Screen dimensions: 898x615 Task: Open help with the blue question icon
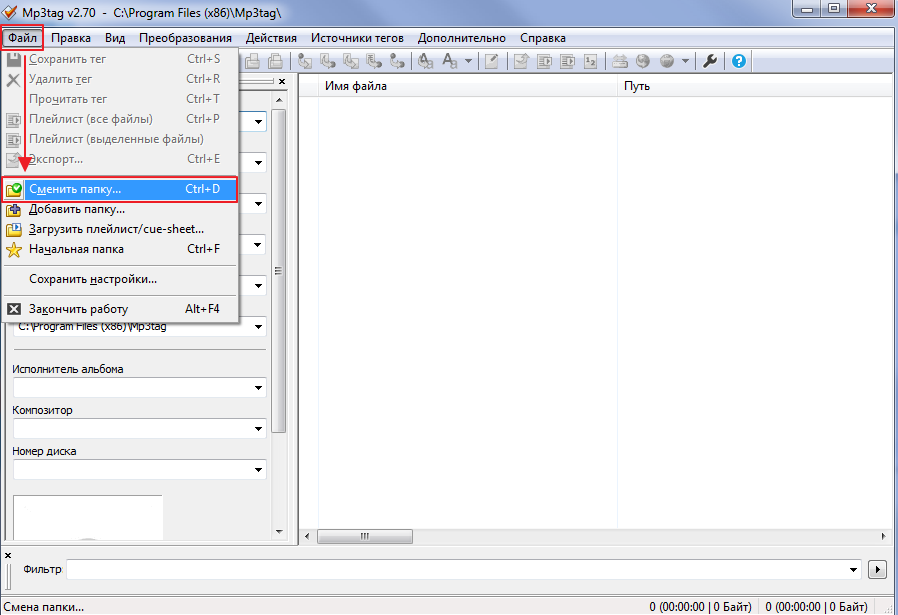coord(739,61)
